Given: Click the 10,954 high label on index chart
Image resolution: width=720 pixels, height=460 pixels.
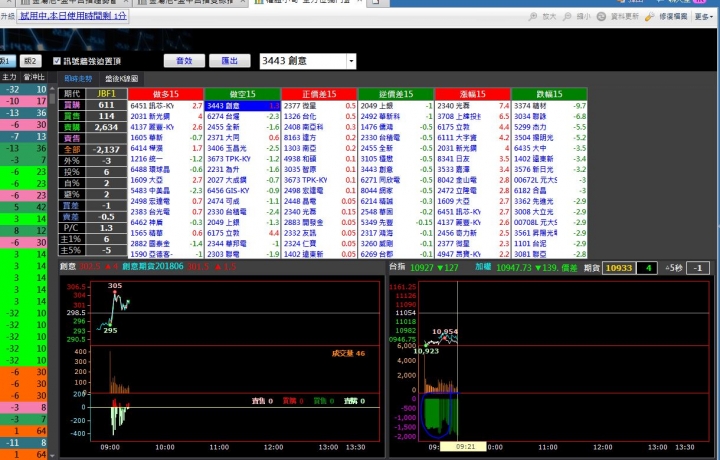Looking at the screenshot, I should point(445,331).
